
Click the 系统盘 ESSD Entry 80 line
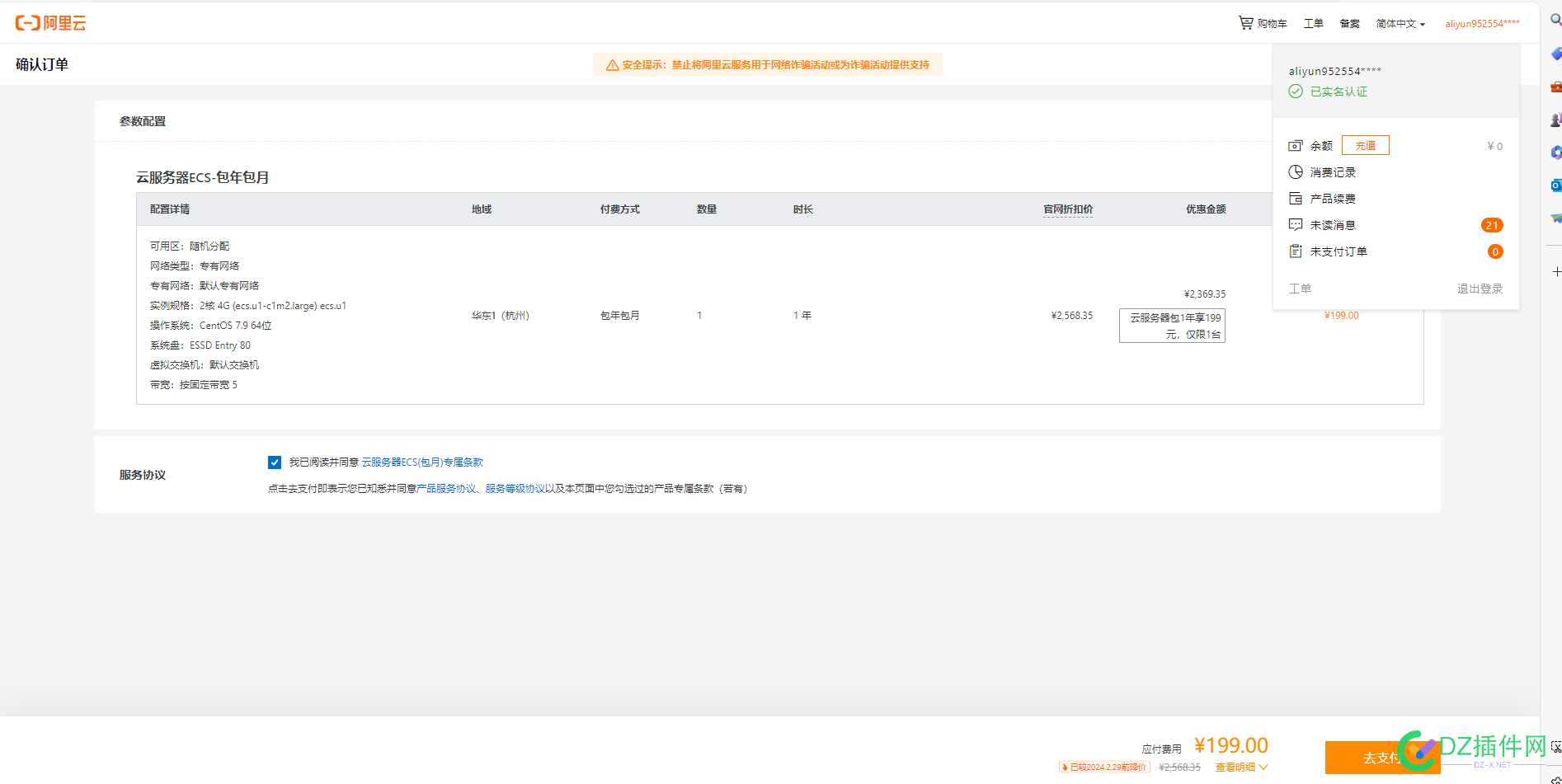click(200, 345)
